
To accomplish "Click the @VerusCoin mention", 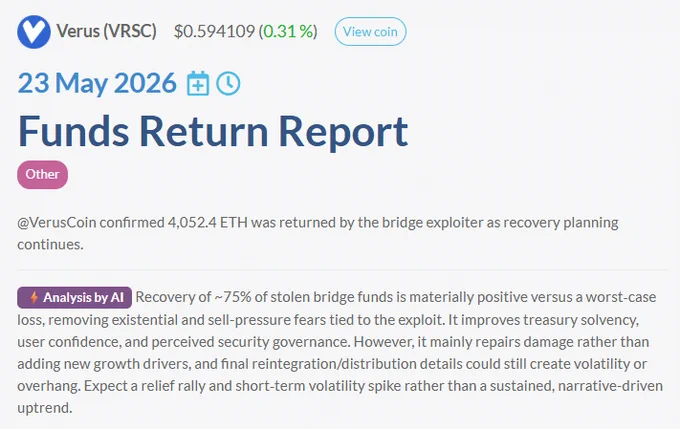I will (x=57, y=223).
